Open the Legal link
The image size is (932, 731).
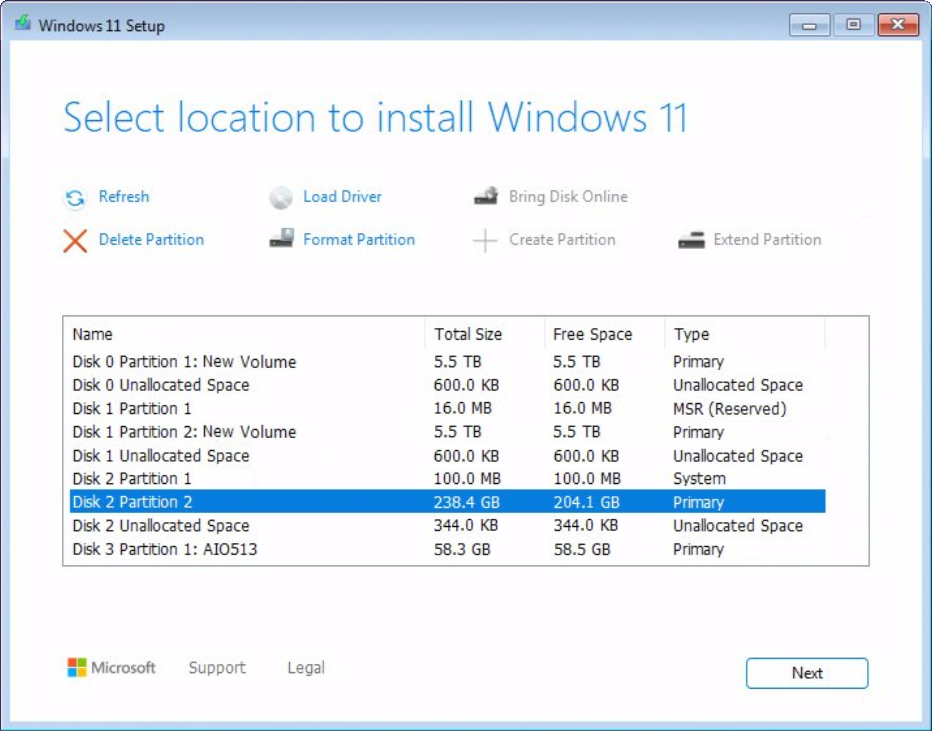coord(306,667)
